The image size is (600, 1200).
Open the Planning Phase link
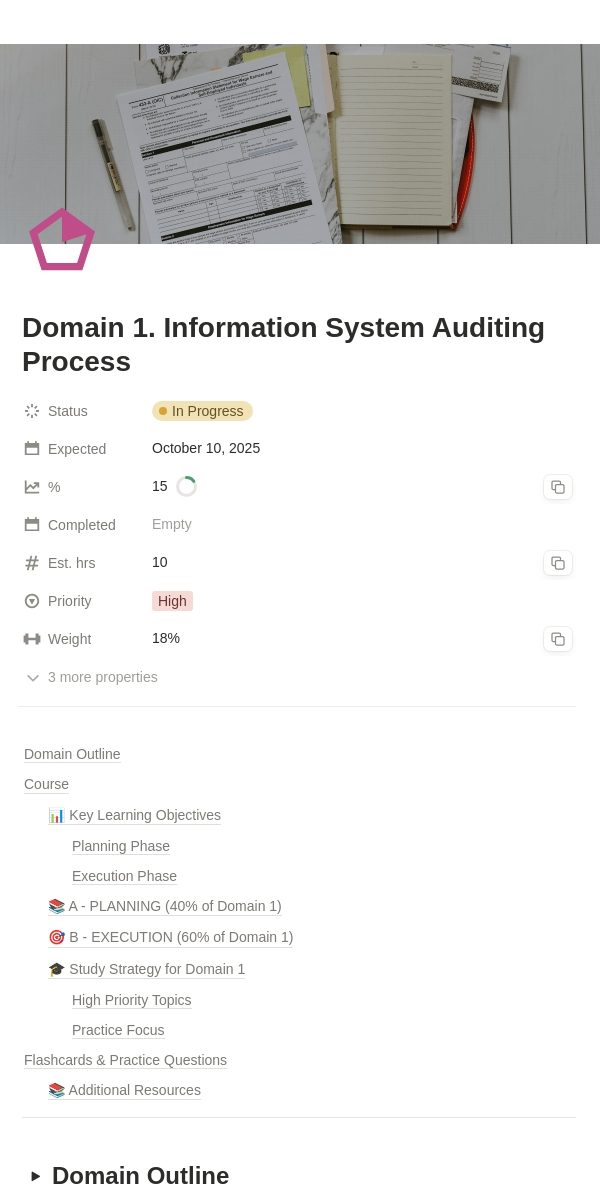pos(121,846)
